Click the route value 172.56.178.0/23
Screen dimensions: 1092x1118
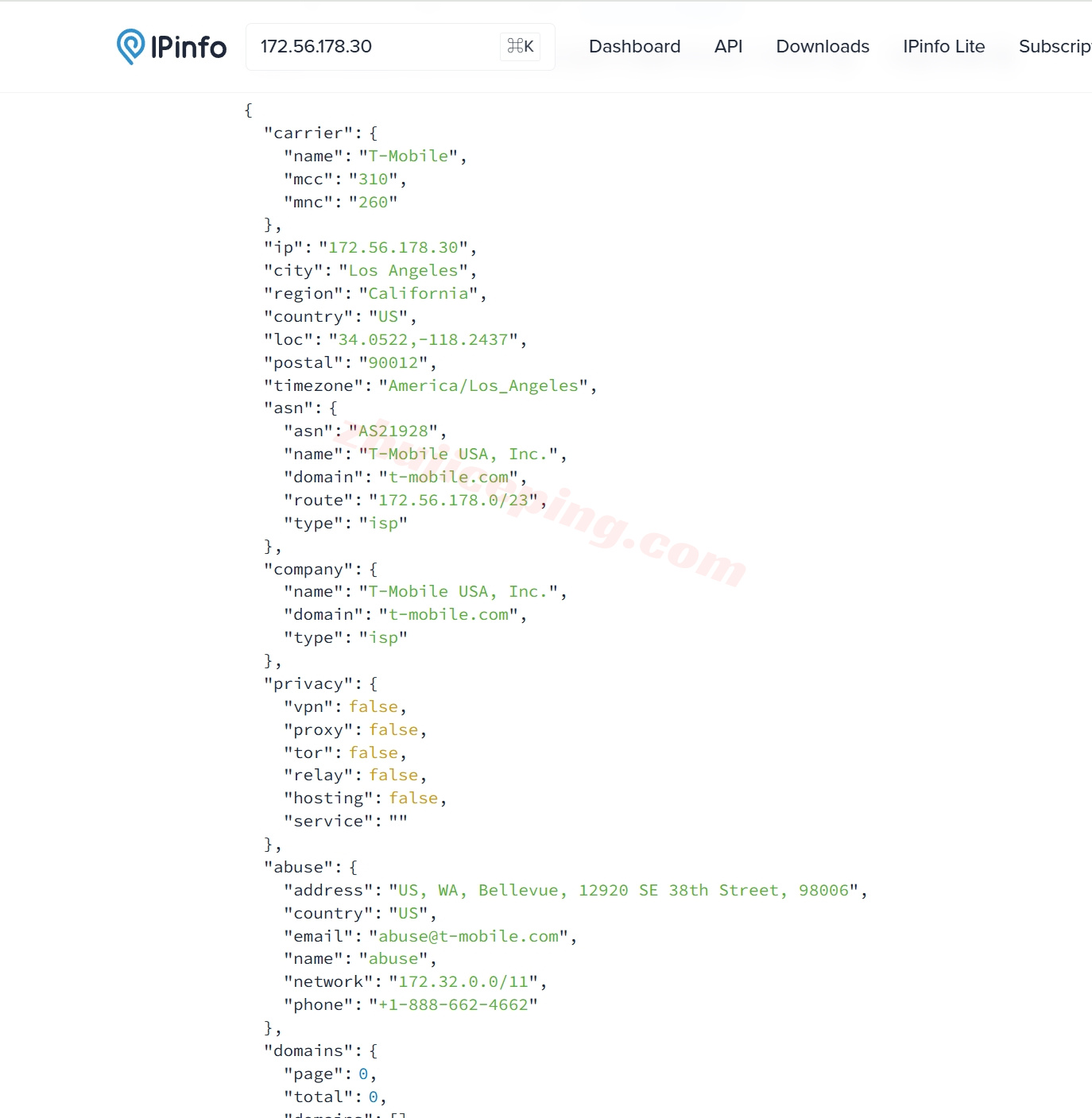pos(453,501)
